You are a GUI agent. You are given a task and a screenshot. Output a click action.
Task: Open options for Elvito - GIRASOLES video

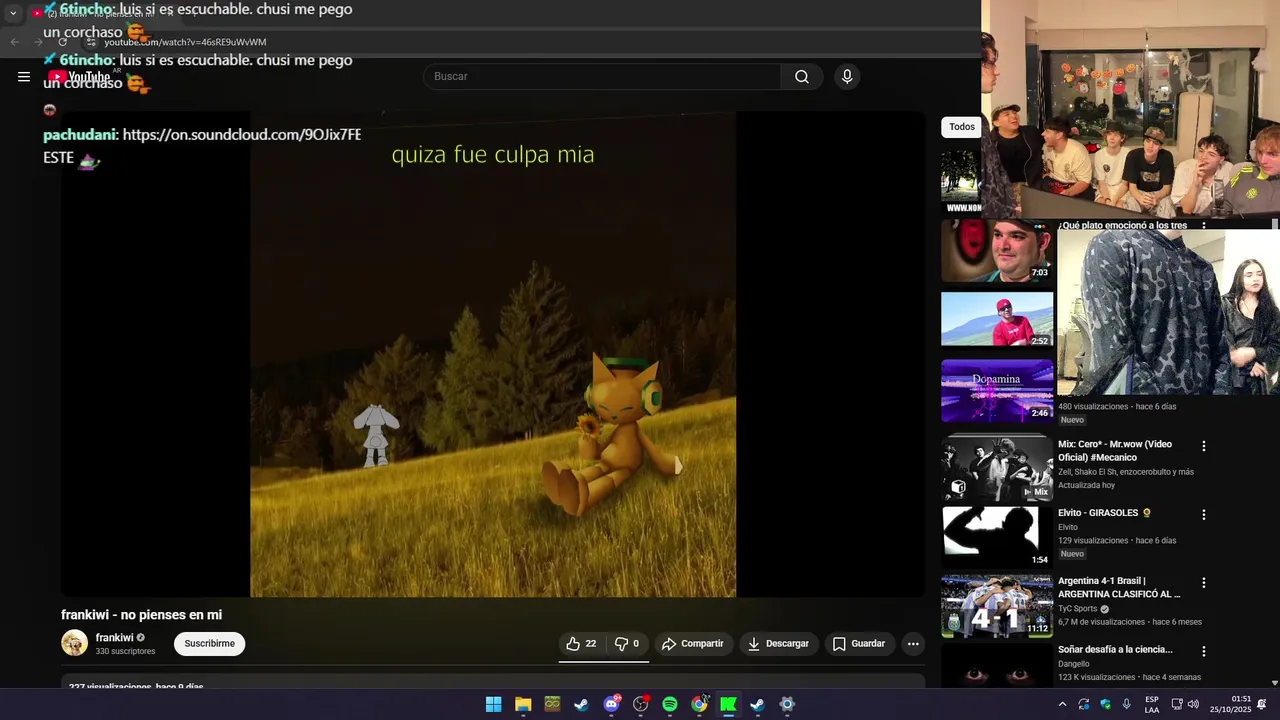point(1204,514)
